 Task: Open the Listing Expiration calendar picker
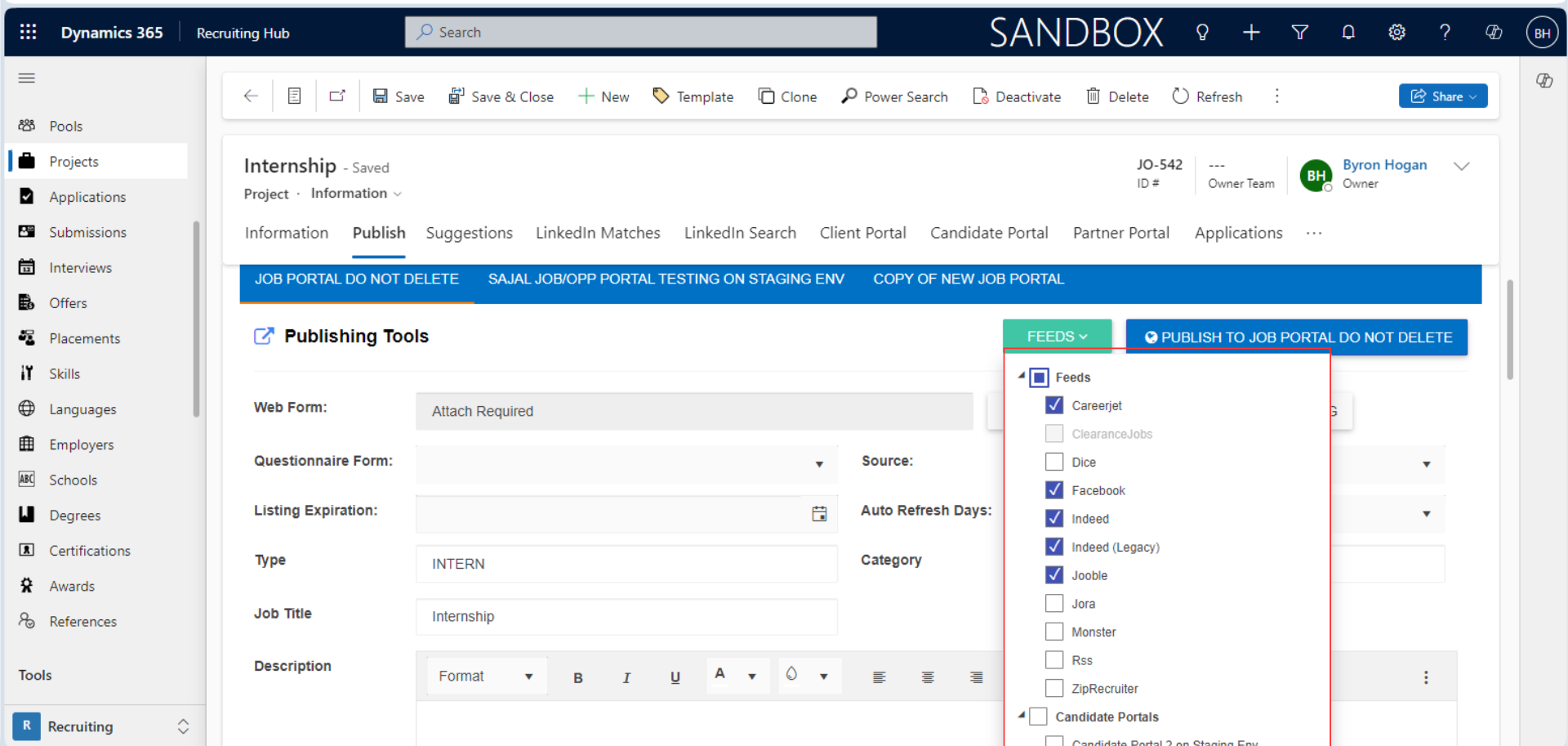pyautogui.click(x=819, y=514)
